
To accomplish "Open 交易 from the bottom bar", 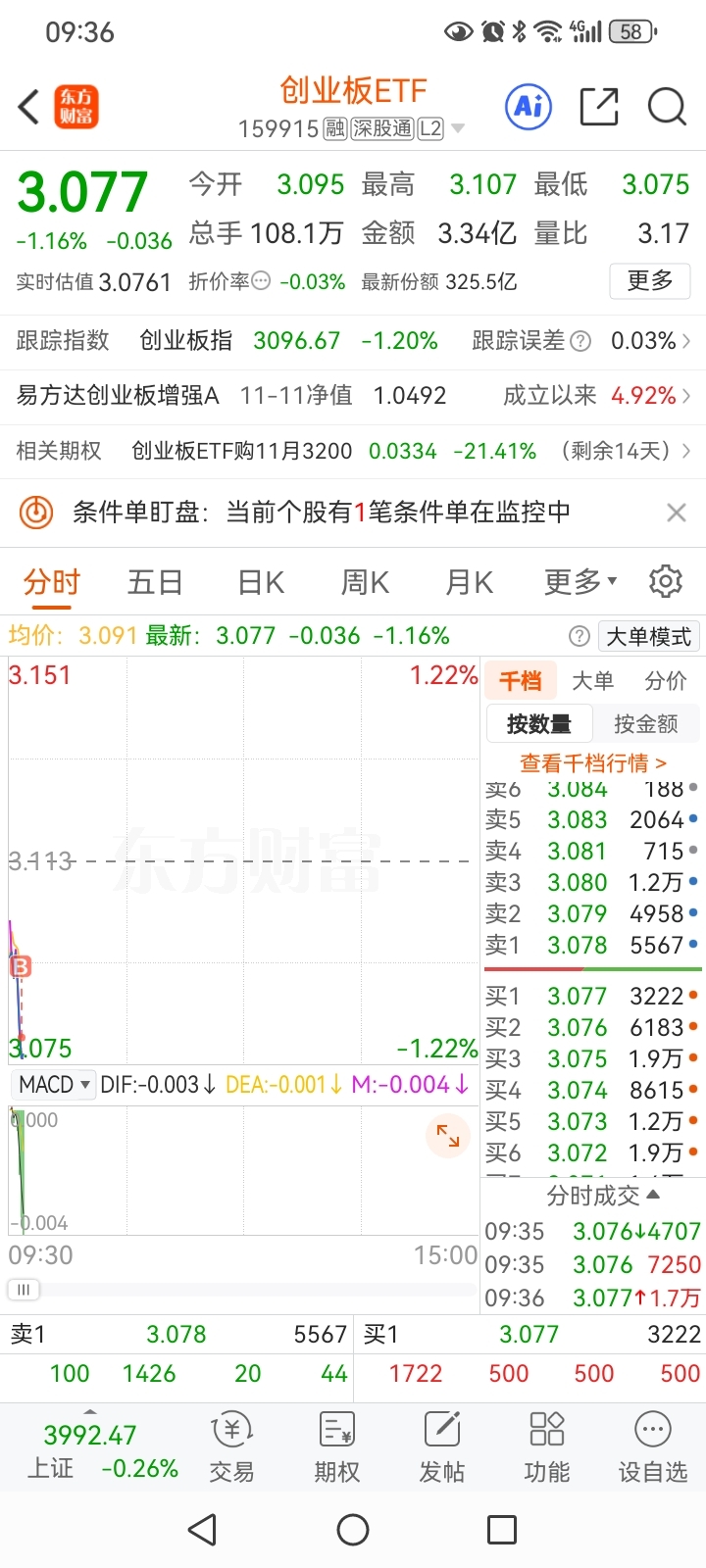I will (x=231, y=1448).
